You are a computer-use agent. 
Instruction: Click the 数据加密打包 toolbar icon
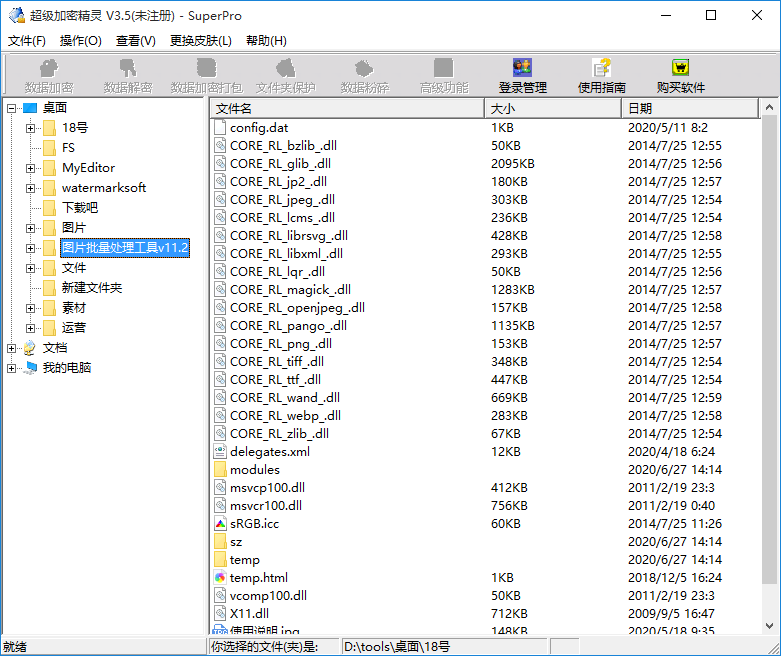tap(207, 68)
